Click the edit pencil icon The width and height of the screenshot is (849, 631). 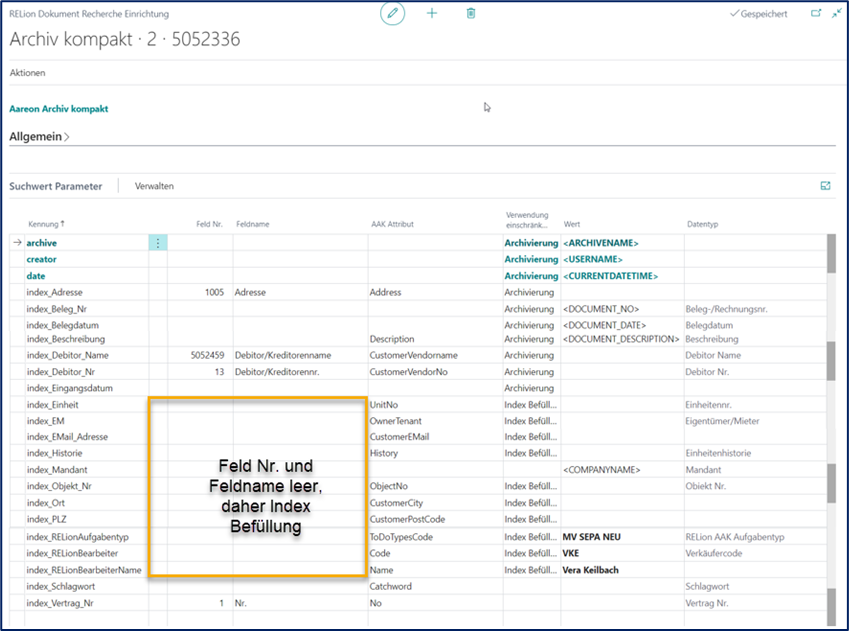392,13
